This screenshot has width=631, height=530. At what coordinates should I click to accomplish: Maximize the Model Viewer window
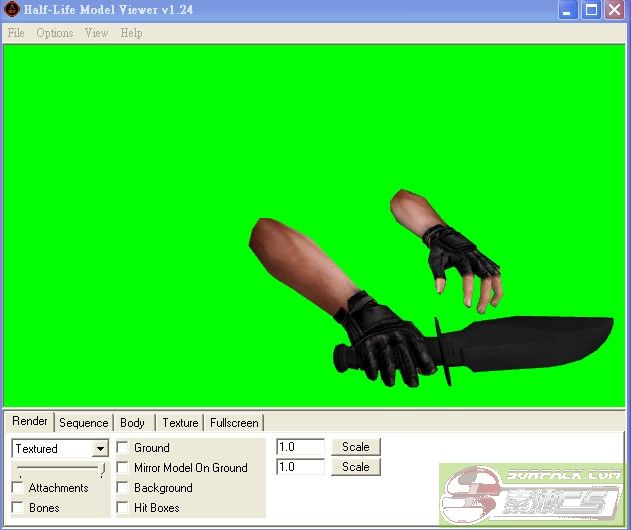pyautogui.click(x=591, y=11)
